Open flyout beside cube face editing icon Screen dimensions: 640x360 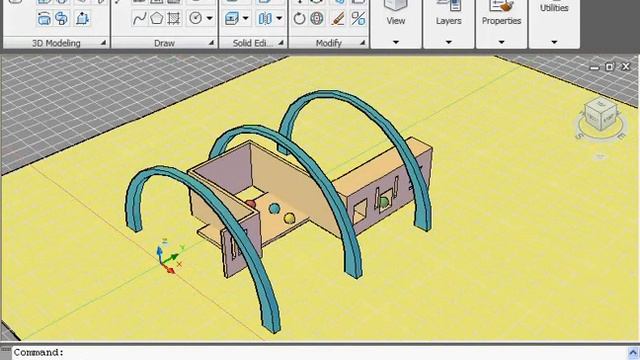click(x=245, y=18)
